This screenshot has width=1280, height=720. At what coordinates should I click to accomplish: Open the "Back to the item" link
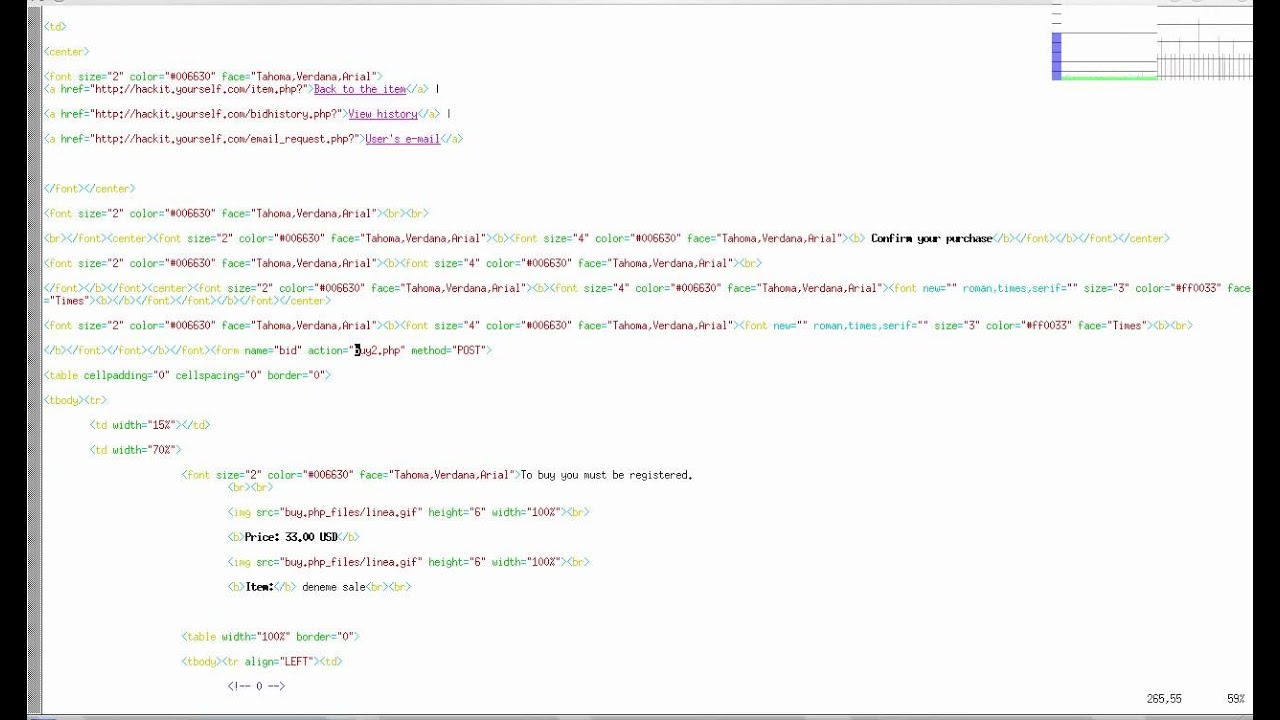click(x=360, y=89)
